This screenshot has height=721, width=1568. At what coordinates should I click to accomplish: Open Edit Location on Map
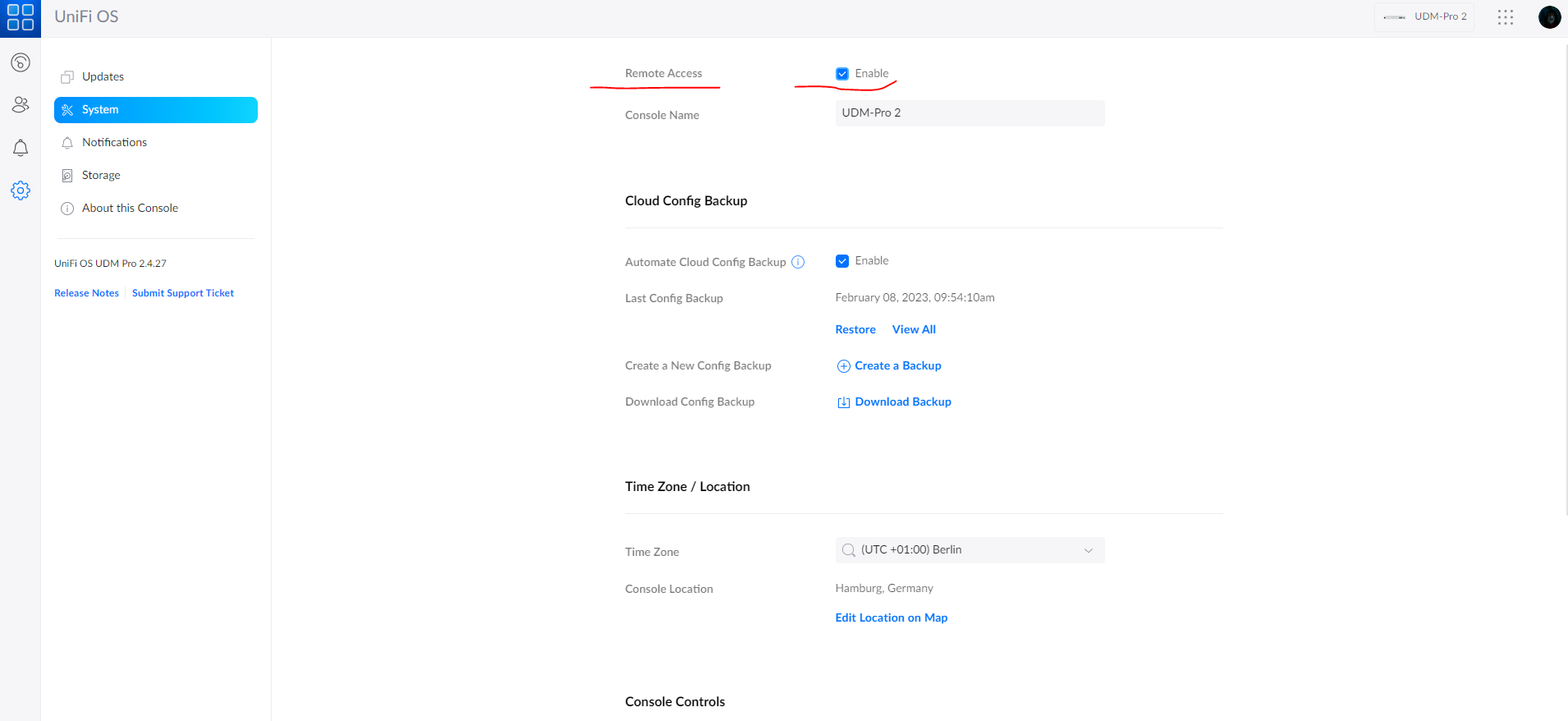point(891,618)
